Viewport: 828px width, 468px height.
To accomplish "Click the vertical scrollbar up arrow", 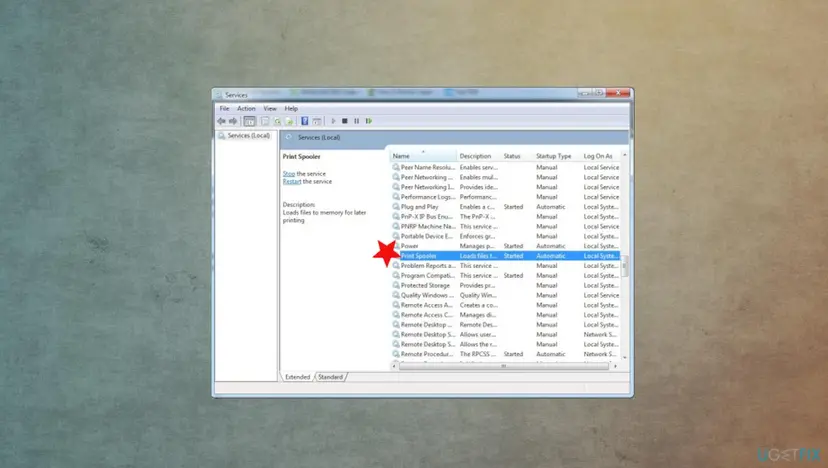I will coord(625,155).
